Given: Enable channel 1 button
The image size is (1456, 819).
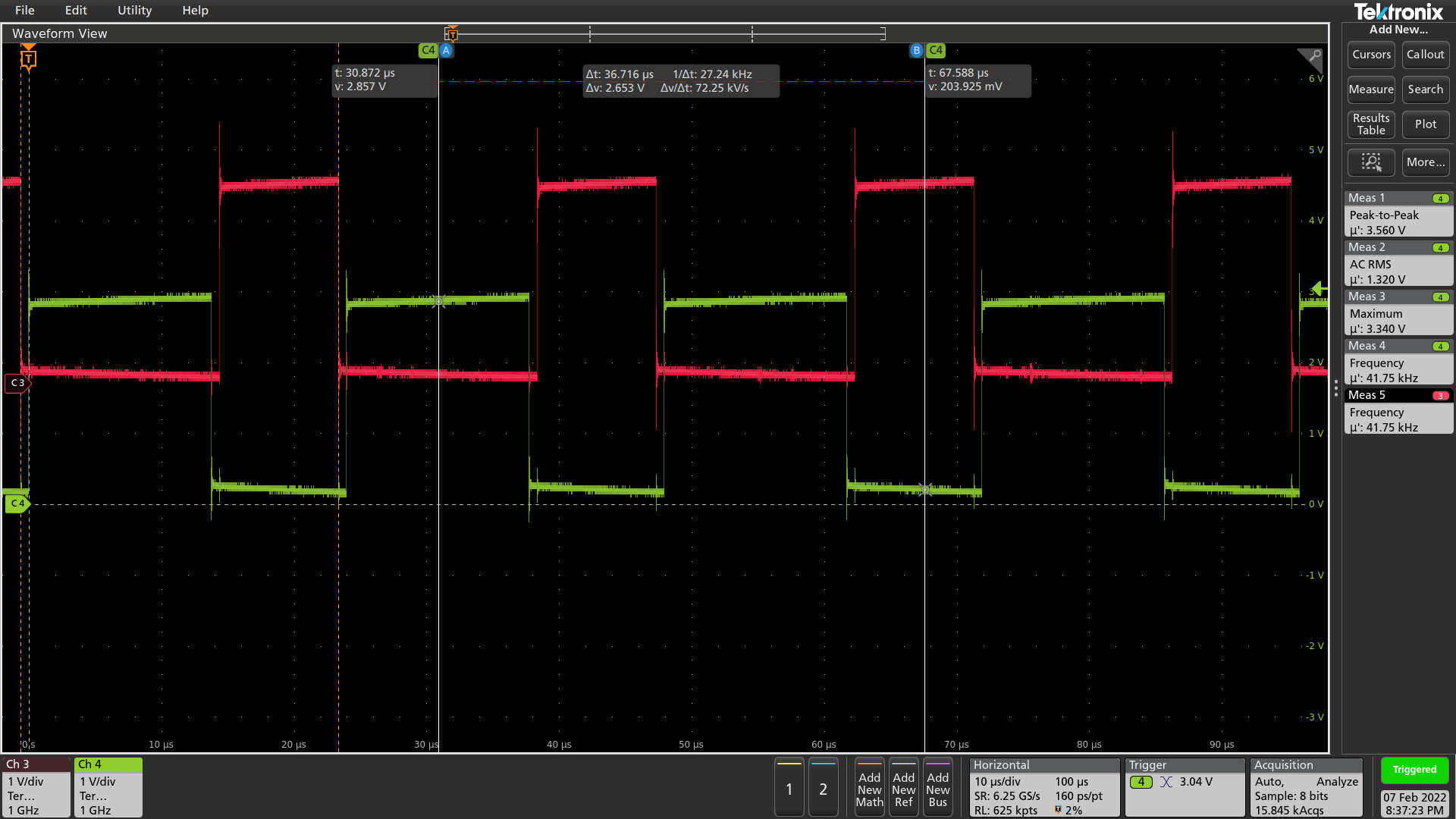Looking at the screenshot, I should [x=789, y=789].
